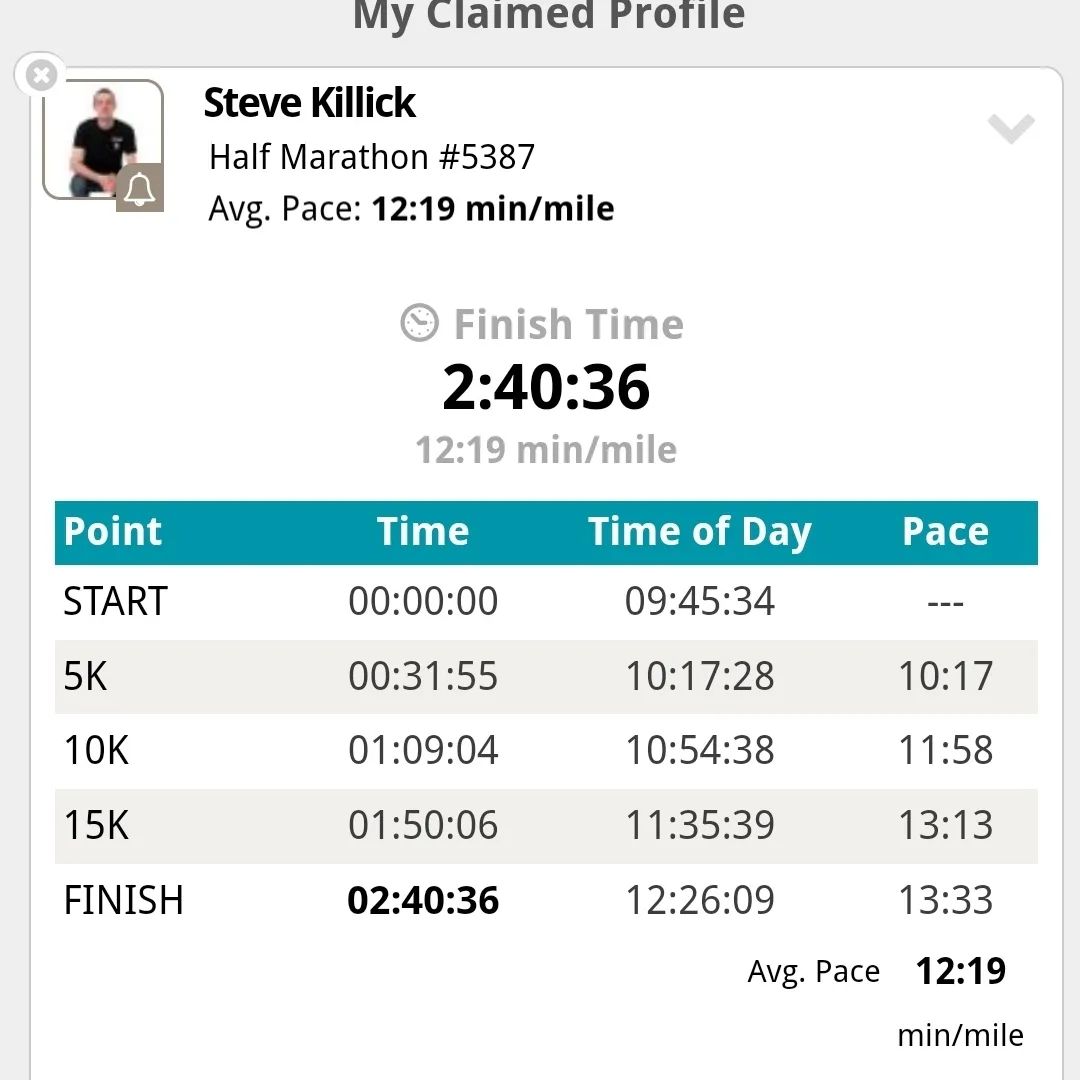Click the Time column header

pyautogui.click(x=423, y=532)
